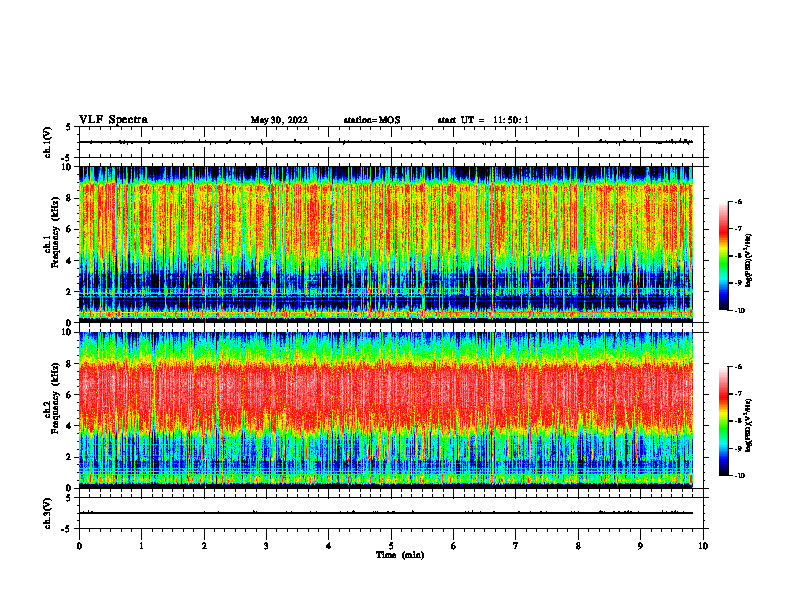This screenshot has width=792, height=612.
Task: Click the "9" tick on the time axis
Action: click(640, 546)
